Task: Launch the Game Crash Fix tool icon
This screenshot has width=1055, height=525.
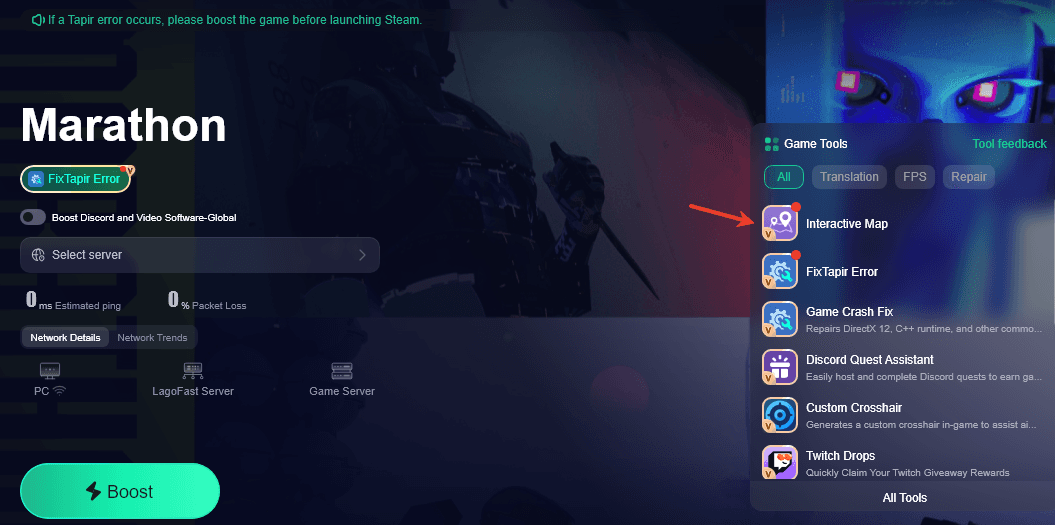Action: click(780, 319)
